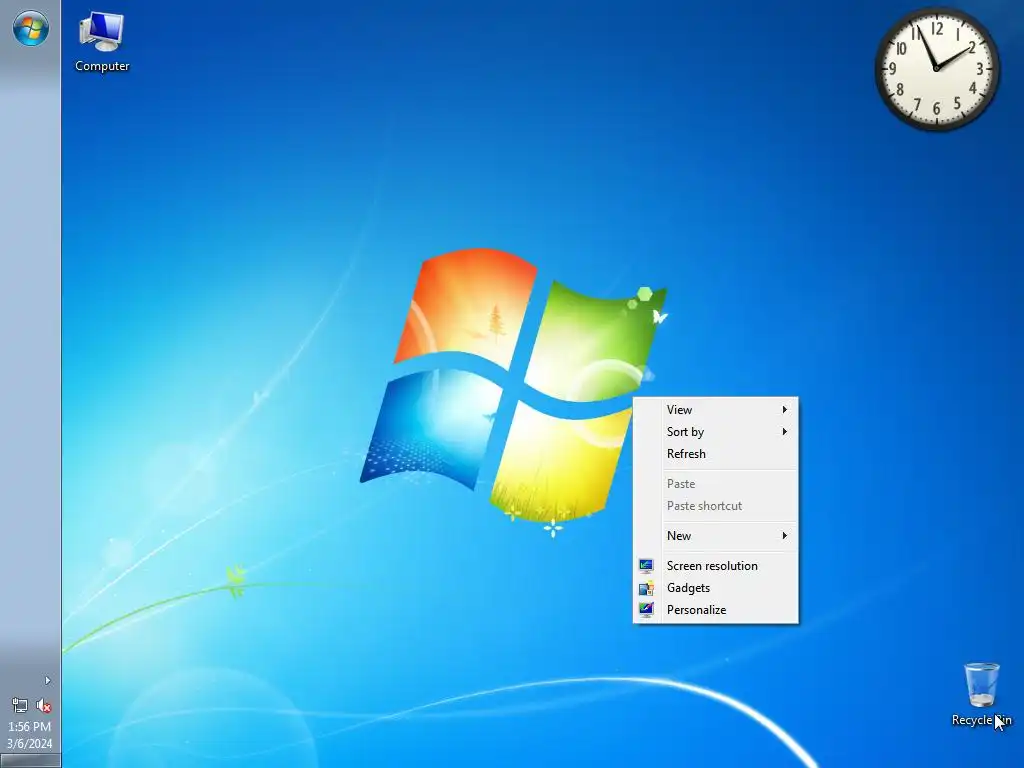Click the muted volume tray icon
1024x768 pixels.
click(x=43, y=705)
